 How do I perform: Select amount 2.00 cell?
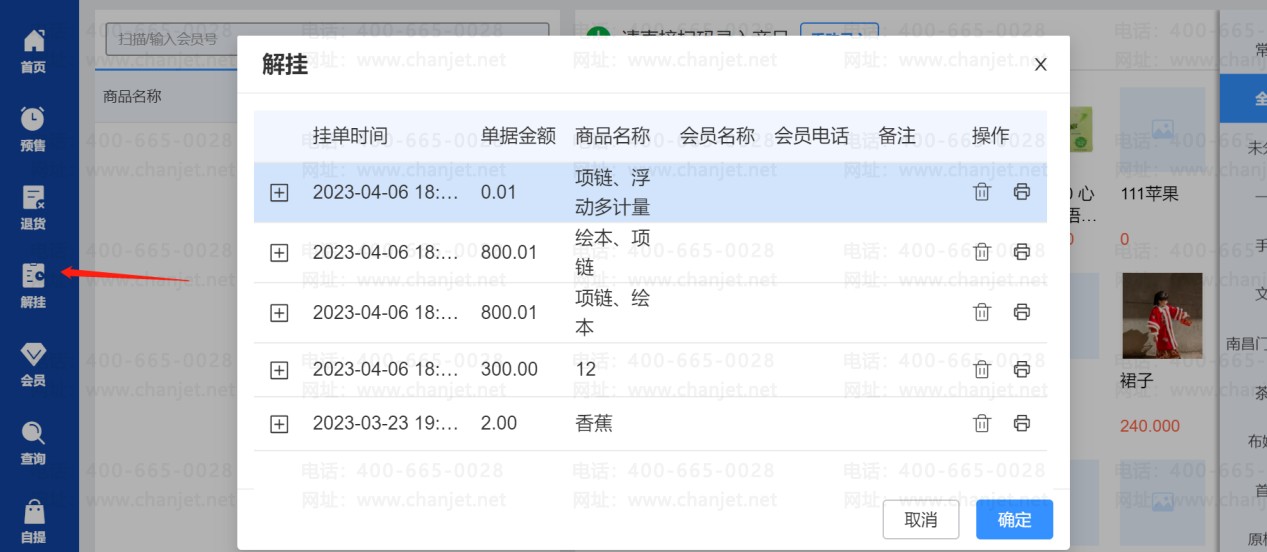click(x=499, y=423)
